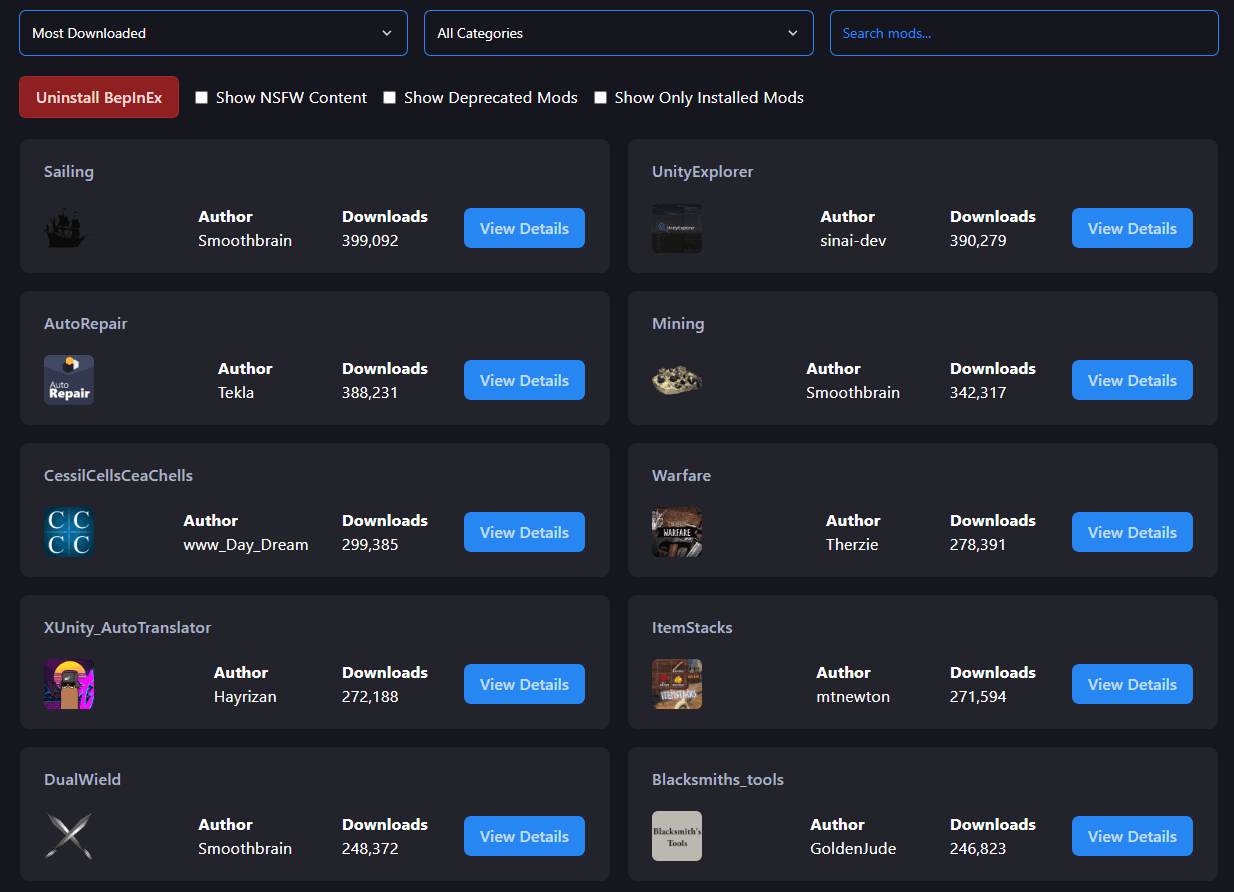The image size is (1234, 892).
Task: Click the AutoRepair mod title
Action: [x=86, y=324]
